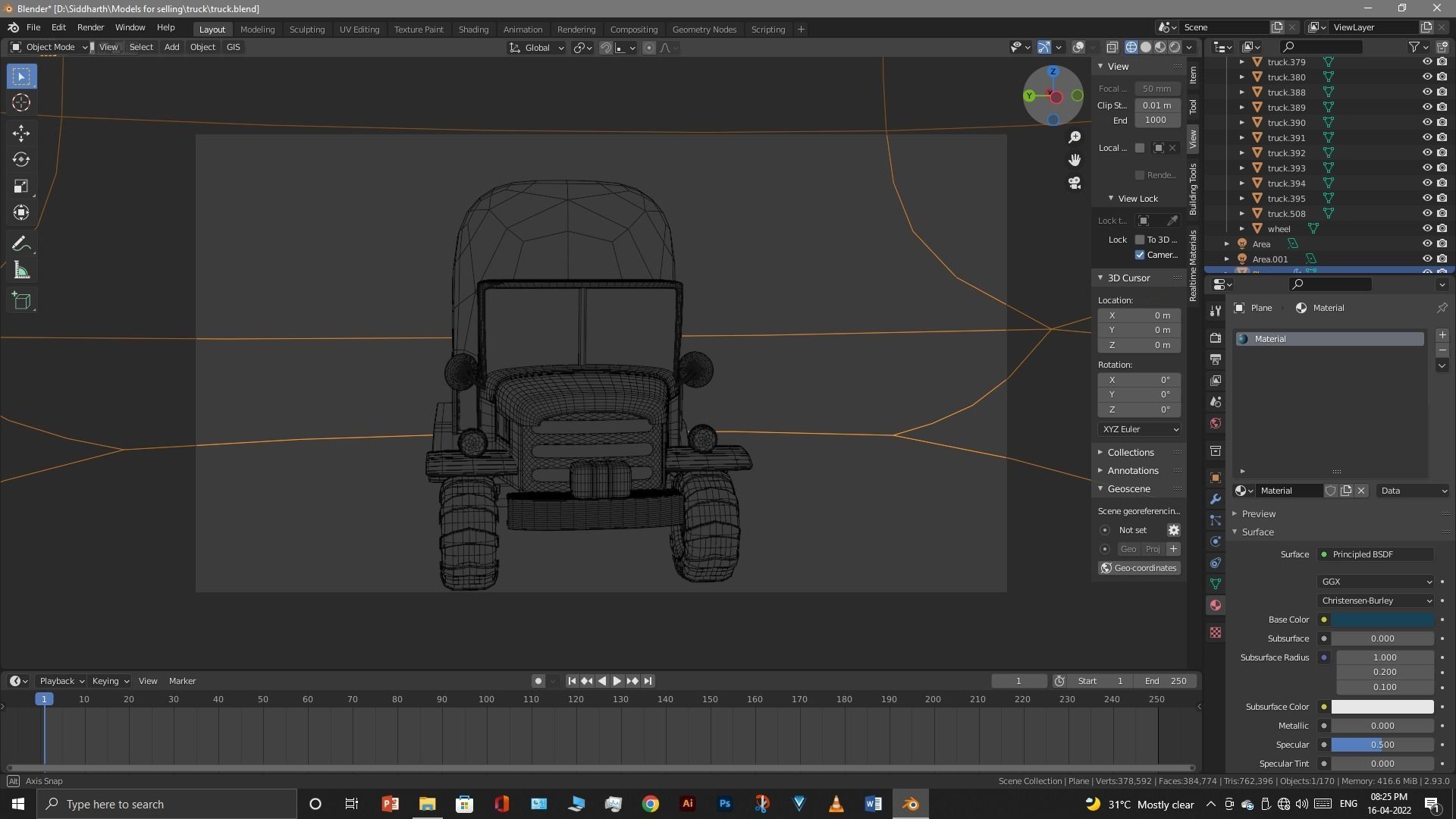This screenshot has width=1456, height=819.
Task: Toggle wheel object visibility eye
Action: (x=1426, y=229)
